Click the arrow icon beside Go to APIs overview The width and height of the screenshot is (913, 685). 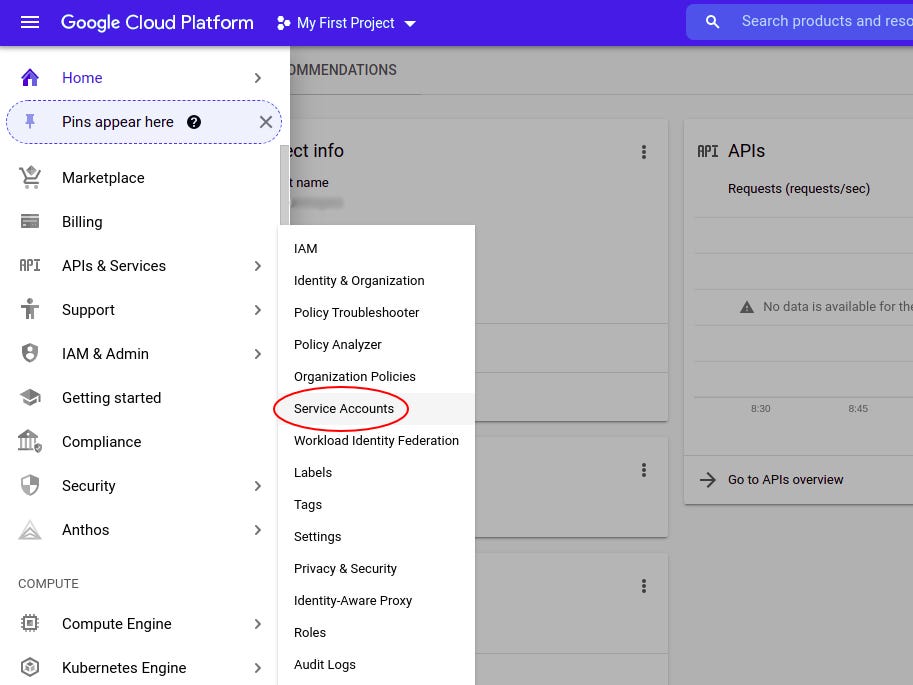[x=707, y=480]
